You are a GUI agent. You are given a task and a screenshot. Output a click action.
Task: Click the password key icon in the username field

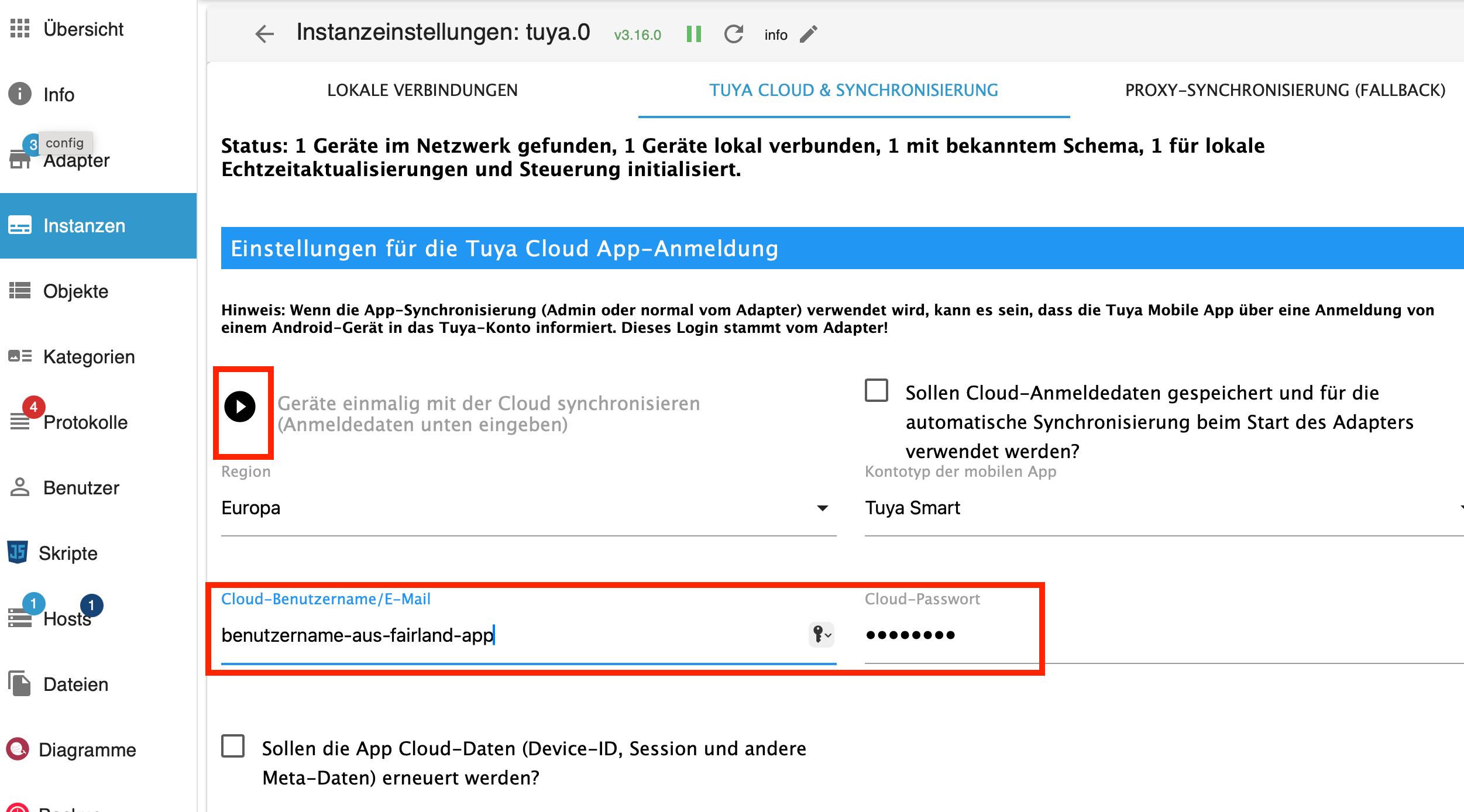pos(821,635)
